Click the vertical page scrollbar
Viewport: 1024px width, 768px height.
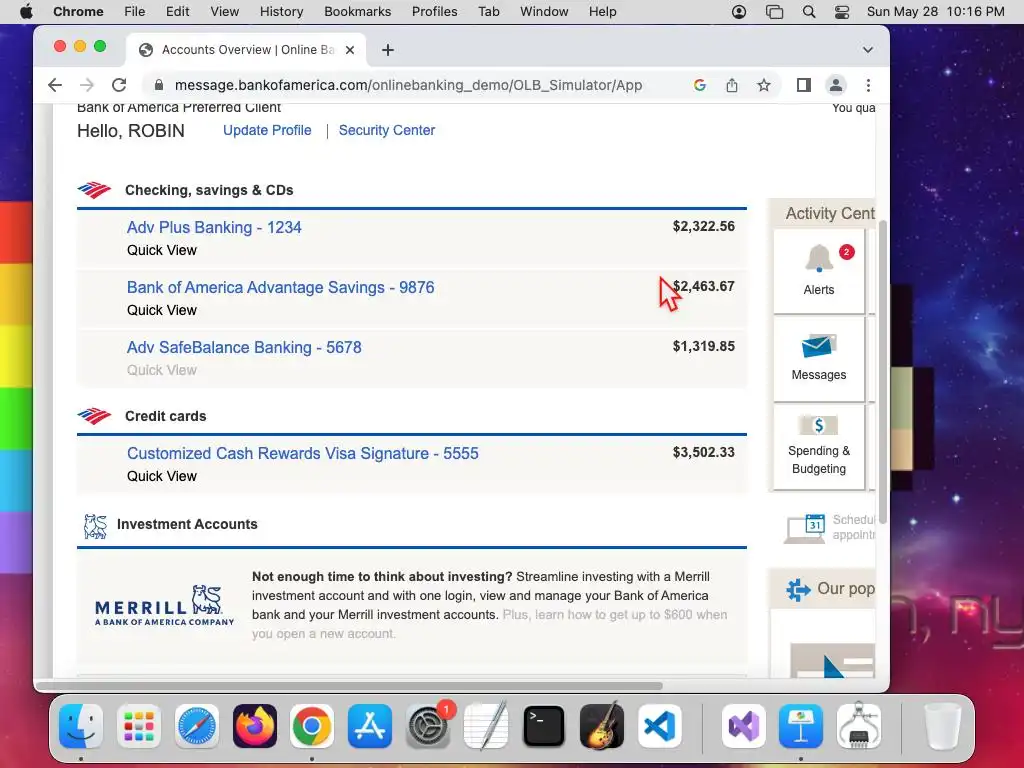(882, 372)
